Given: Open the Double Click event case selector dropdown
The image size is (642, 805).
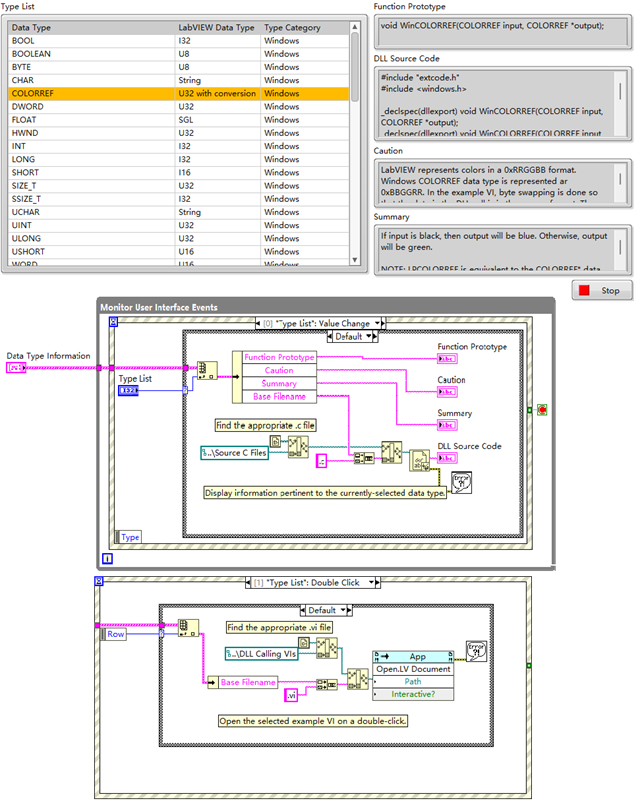Looking at the screenshot, I should [372, 583].
